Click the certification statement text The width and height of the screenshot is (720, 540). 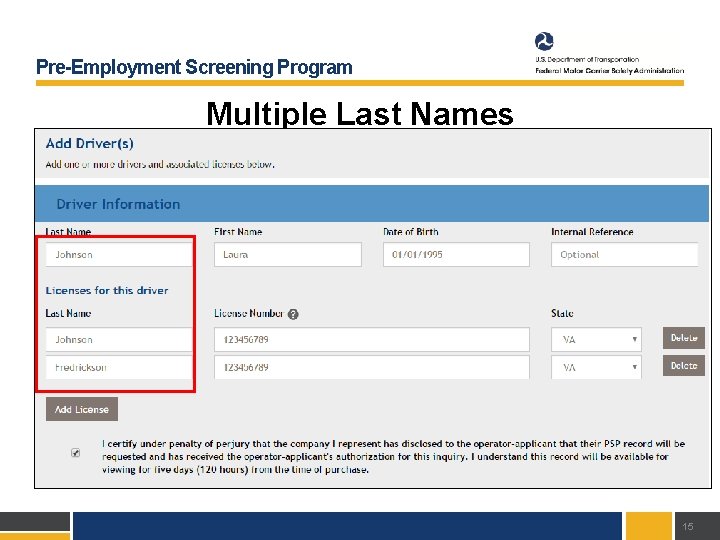click(393, 456)
